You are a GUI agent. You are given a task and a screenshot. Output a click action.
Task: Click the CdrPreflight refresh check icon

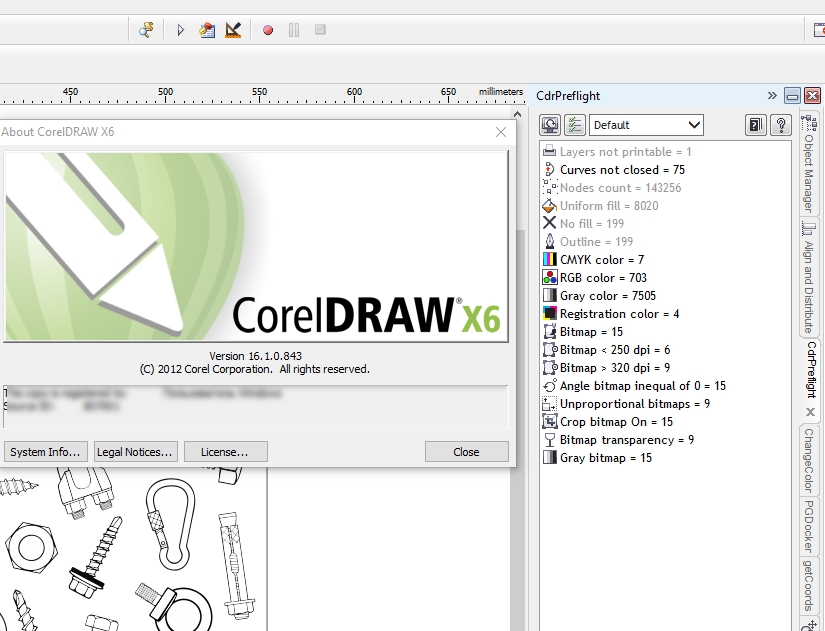pyautogui.click(x=550, y=125)
